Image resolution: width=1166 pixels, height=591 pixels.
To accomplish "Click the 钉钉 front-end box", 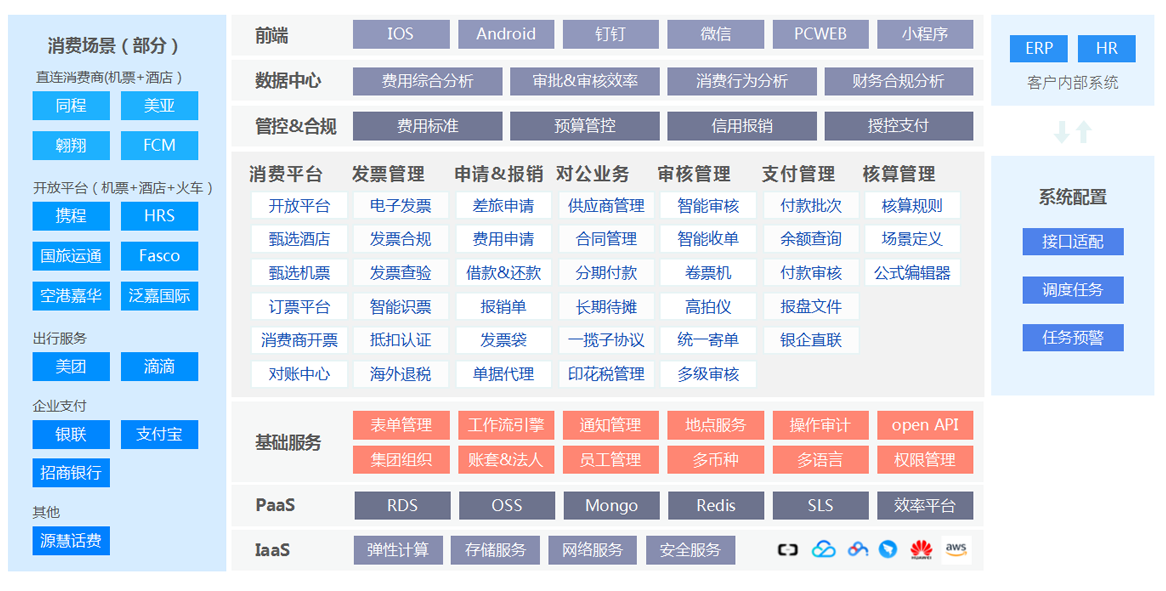I will tap(611, 34).
